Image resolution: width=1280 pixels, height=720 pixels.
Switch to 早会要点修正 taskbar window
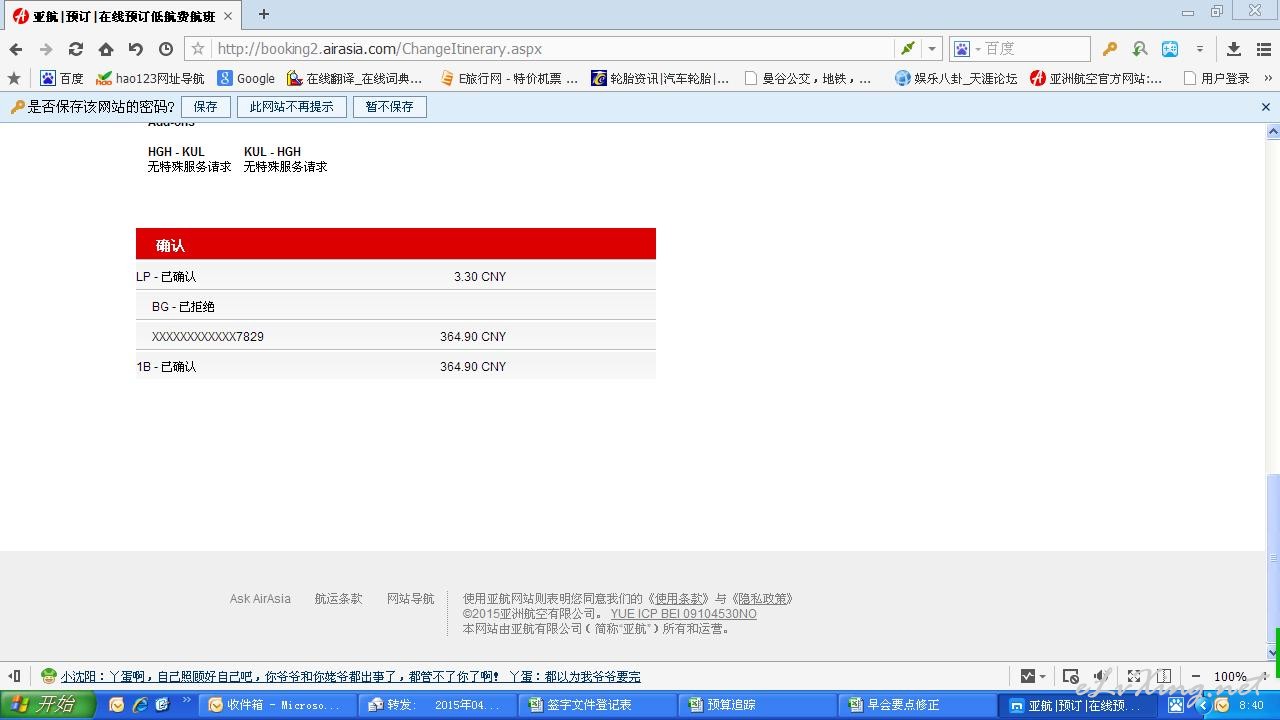915,705
